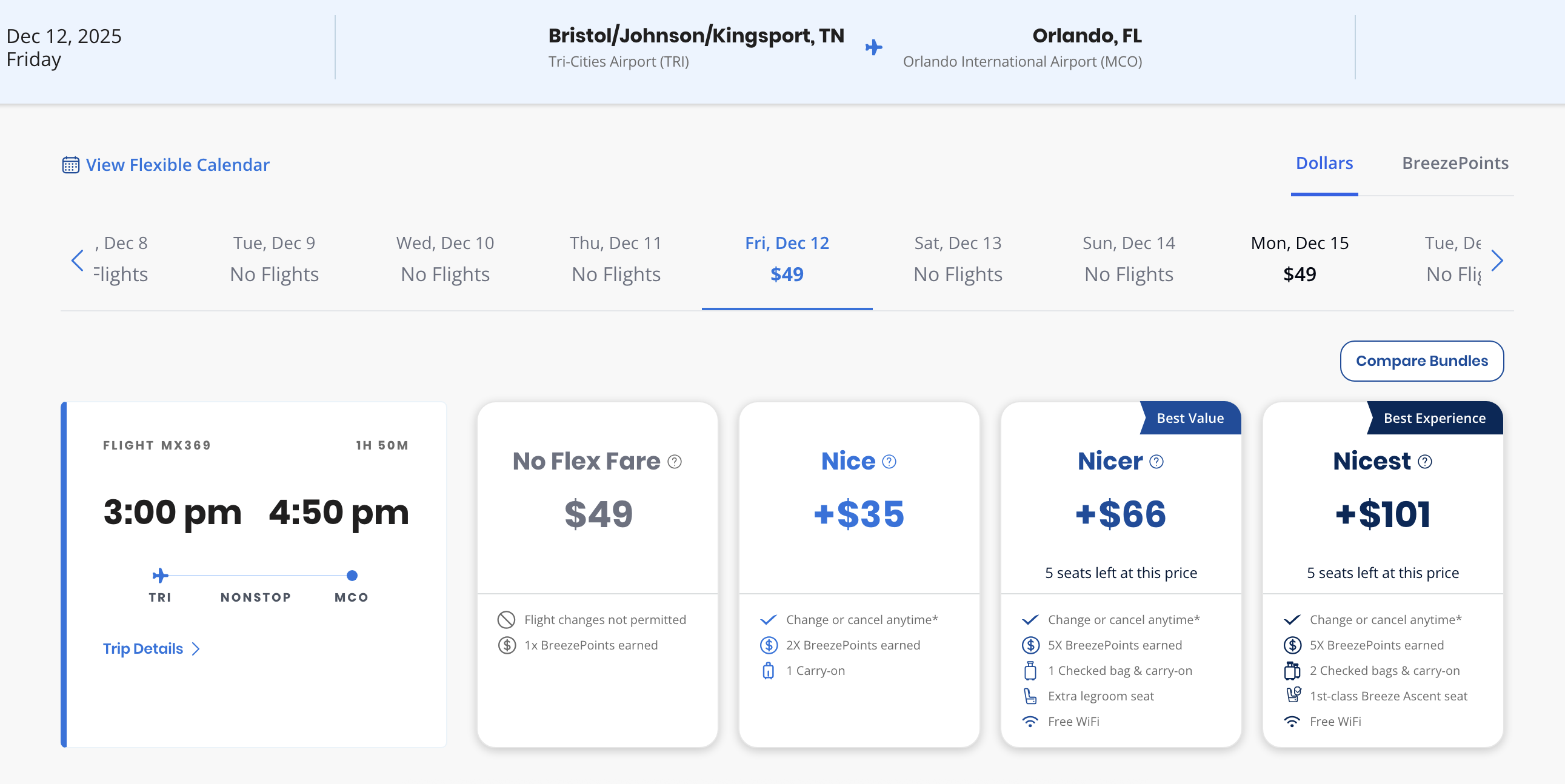1565x784 pixels.
Task: Click Nice bundle help icon
Action: tap(889, 462)
